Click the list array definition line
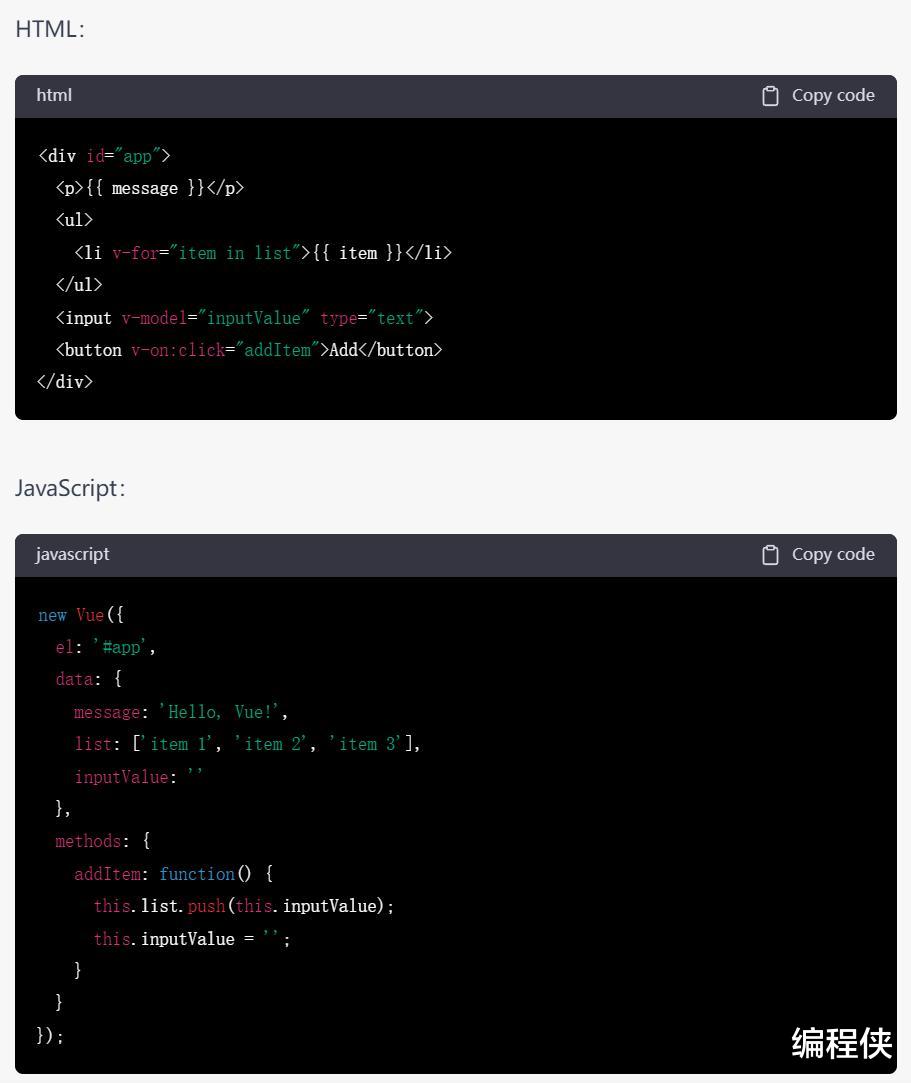The image size is (911, 1083). click(247, 744)
